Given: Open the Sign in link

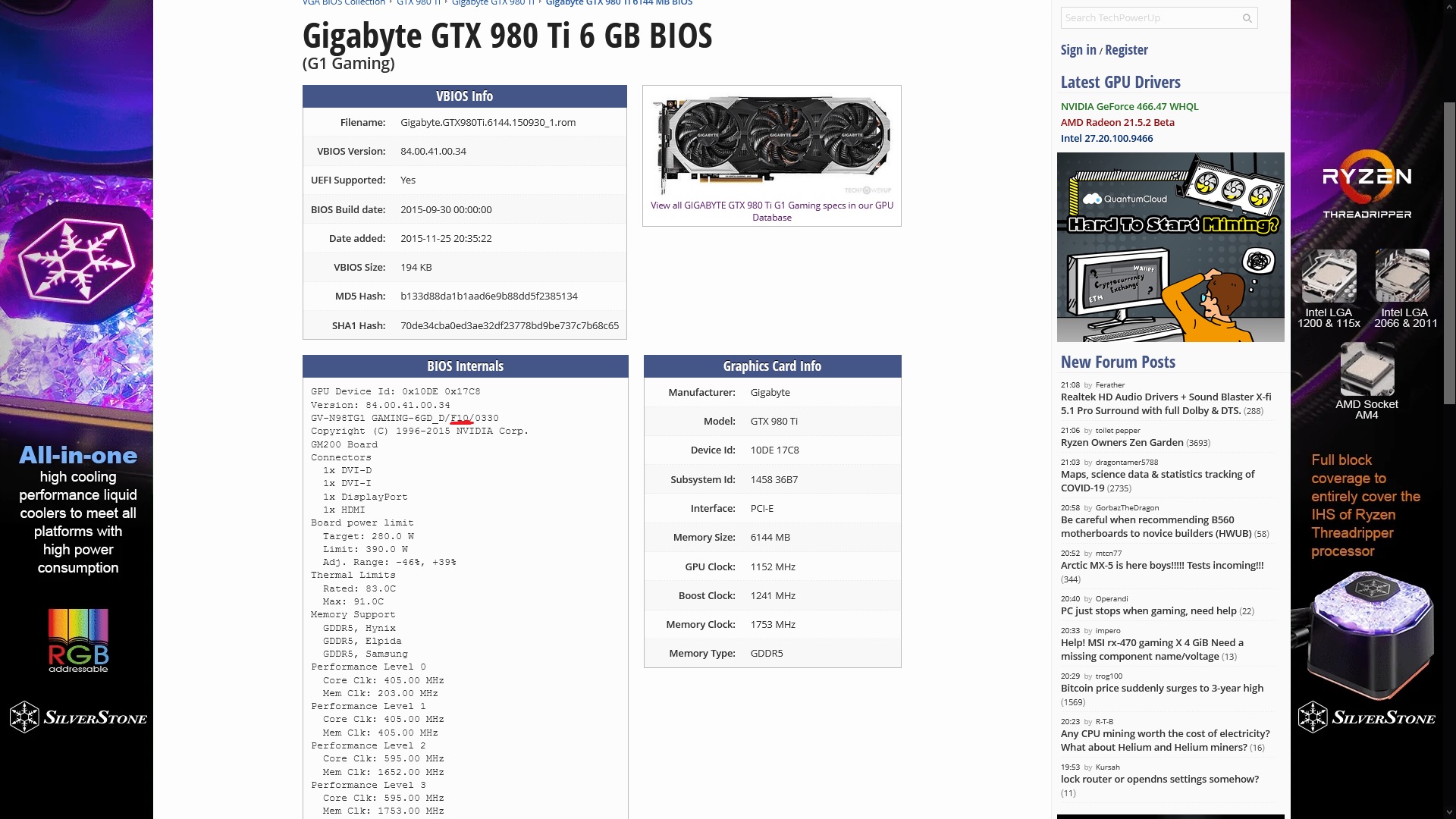Looking at the screenshot, I should point(1078,50).
